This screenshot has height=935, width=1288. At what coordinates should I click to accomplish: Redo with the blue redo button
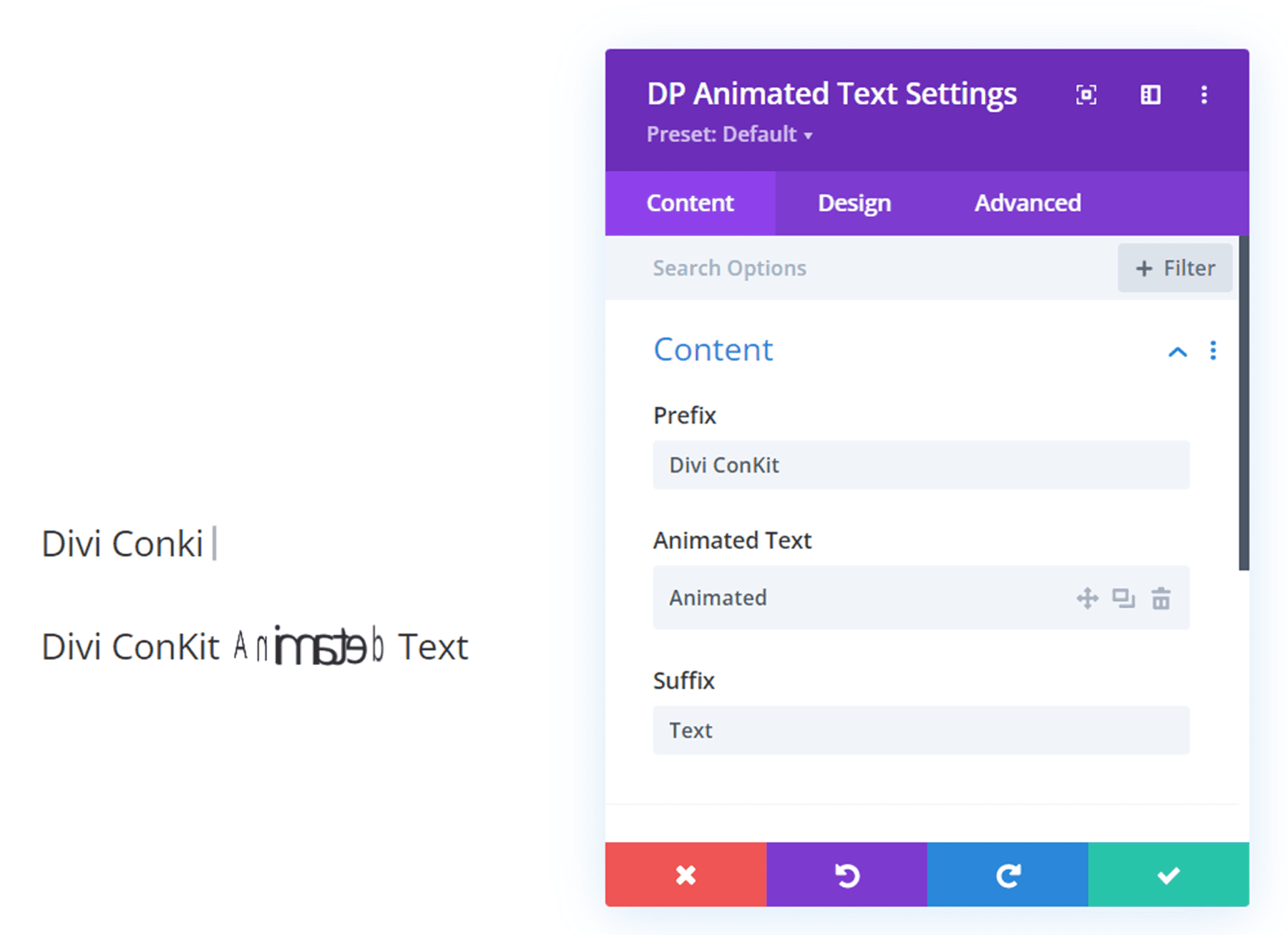pos(1008,874)
